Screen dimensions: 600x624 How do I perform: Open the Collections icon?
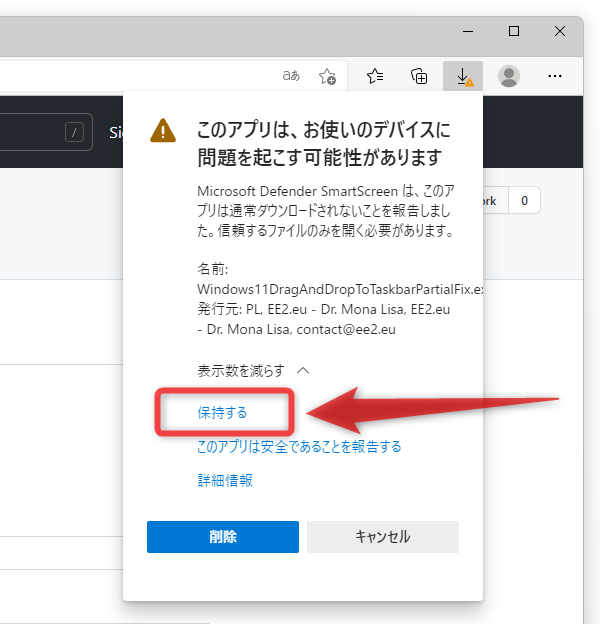coord(419,76)
